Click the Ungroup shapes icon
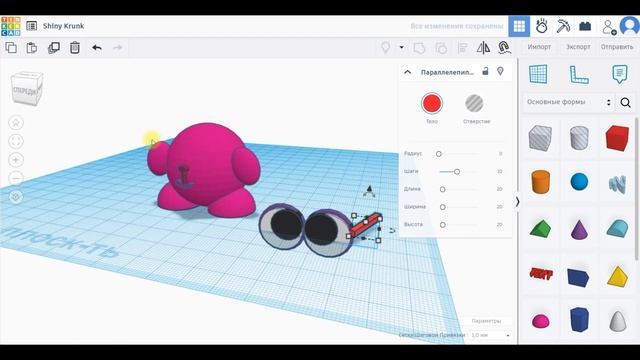Viewport: 640px width, 360px height. (x=441, y=48)
